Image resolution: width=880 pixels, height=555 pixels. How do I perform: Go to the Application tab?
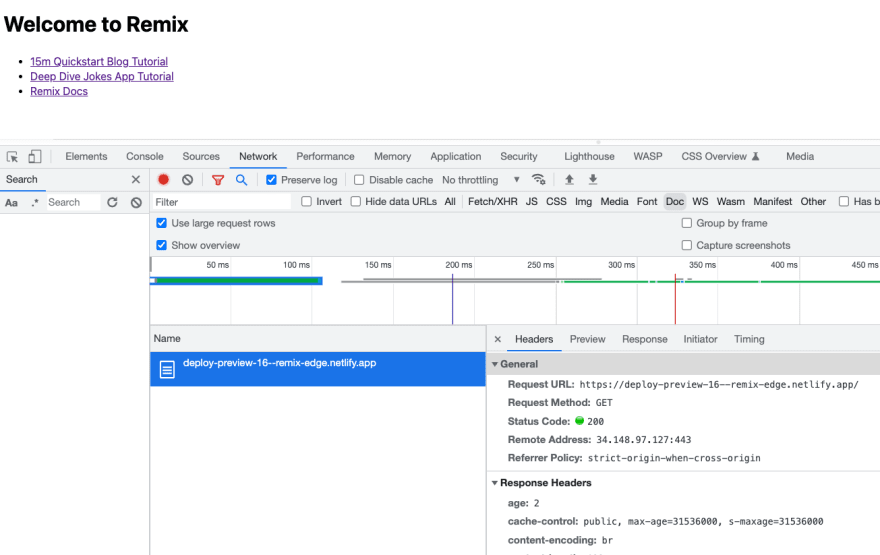point(456,157)
